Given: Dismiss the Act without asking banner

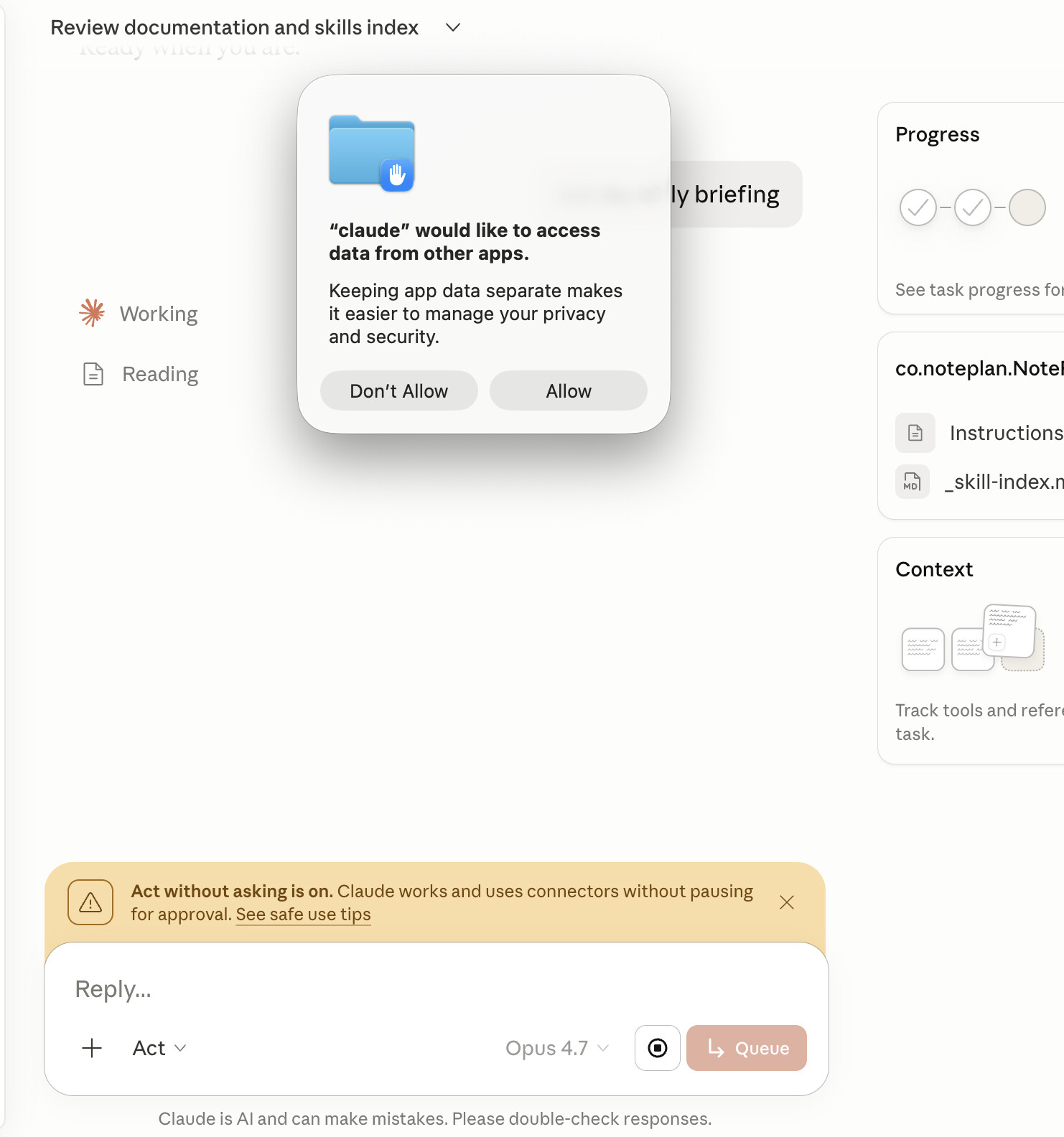Looking at the screenshot, I should pyautogui.click(x=787, y=902).
